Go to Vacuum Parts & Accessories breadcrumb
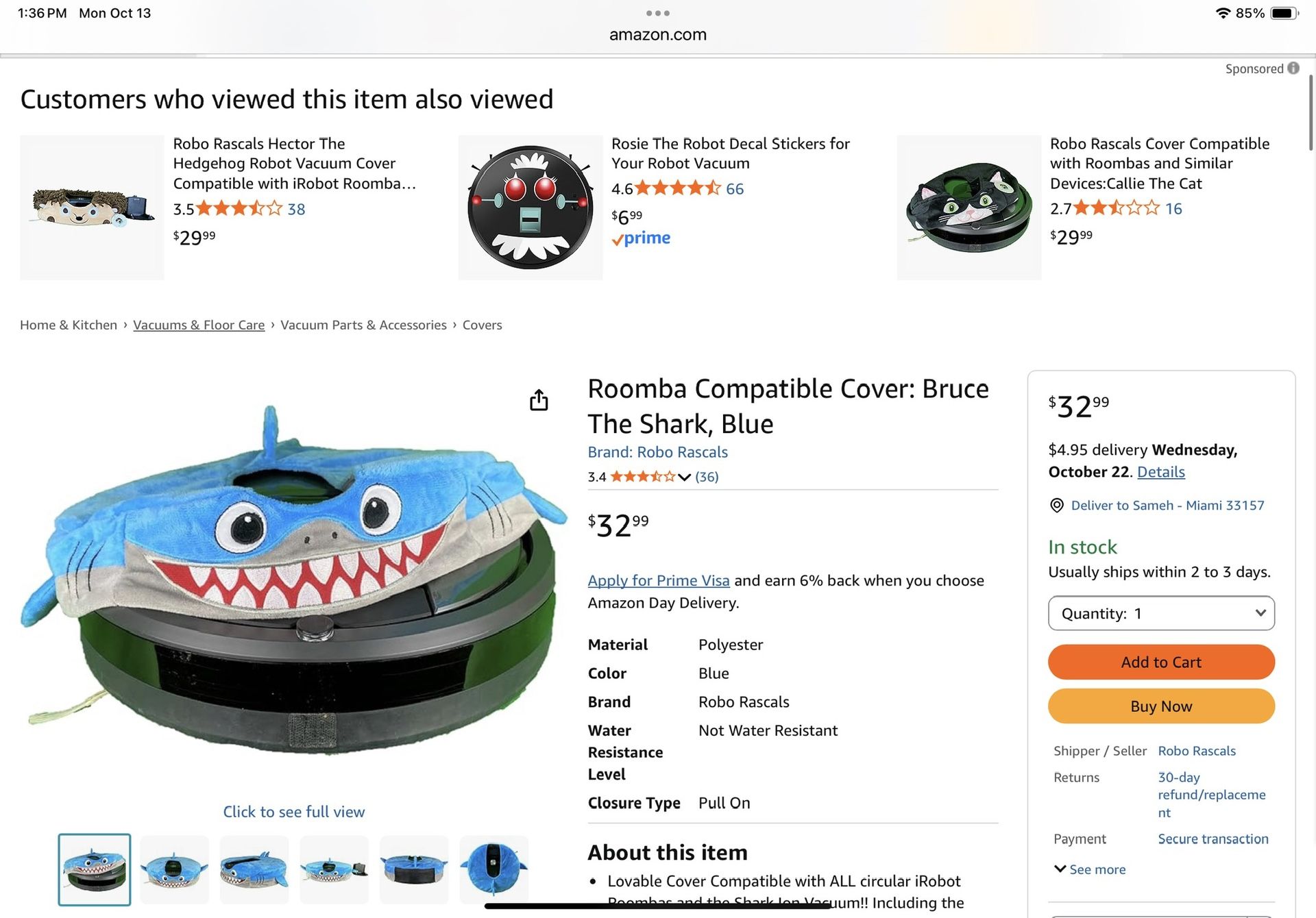Image resolution: width=1316 pixels, height=918 pixels. tap(363, 325)
